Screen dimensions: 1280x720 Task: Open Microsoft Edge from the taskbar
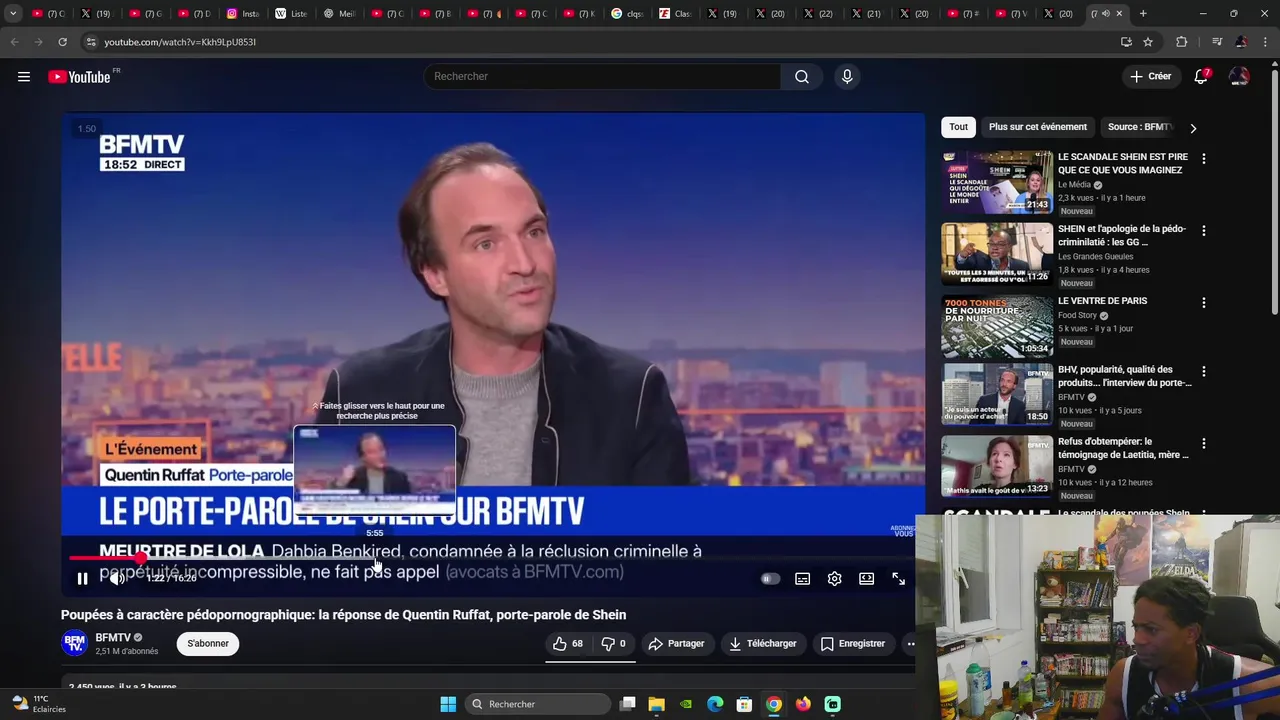click(x=715, y=704)
